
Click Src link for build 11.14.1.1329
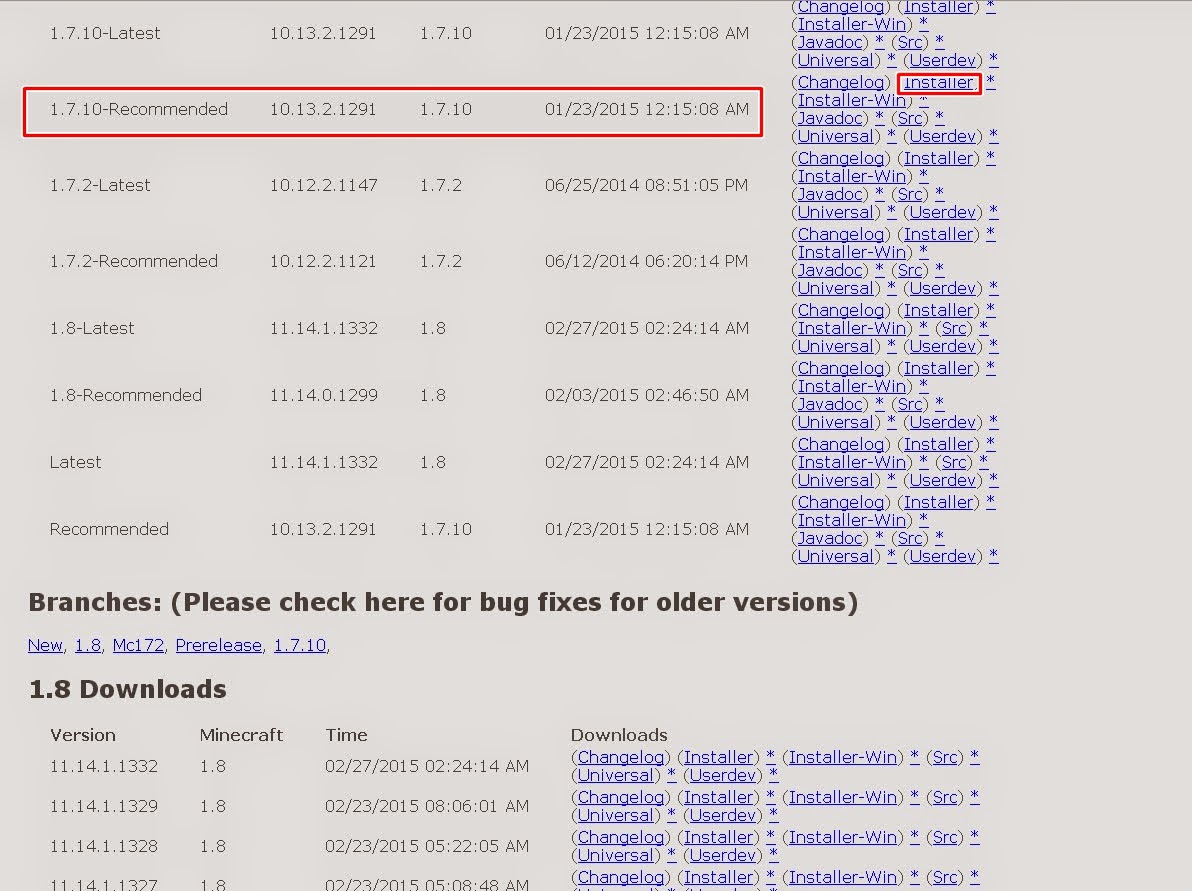pyautogui.click(x=945, y=797)
